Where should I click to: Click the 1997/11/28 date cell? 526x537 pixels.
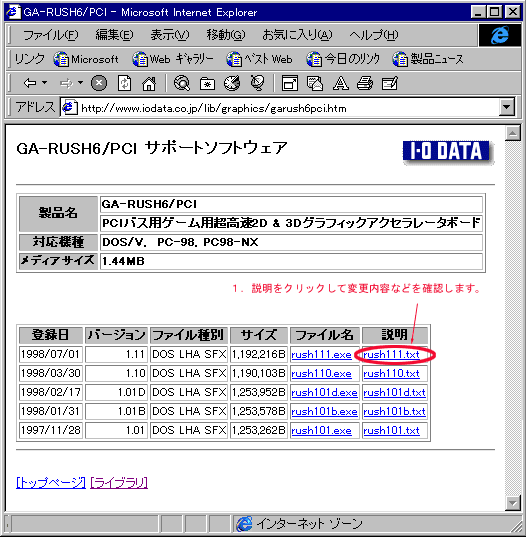(x=51, y=430)
